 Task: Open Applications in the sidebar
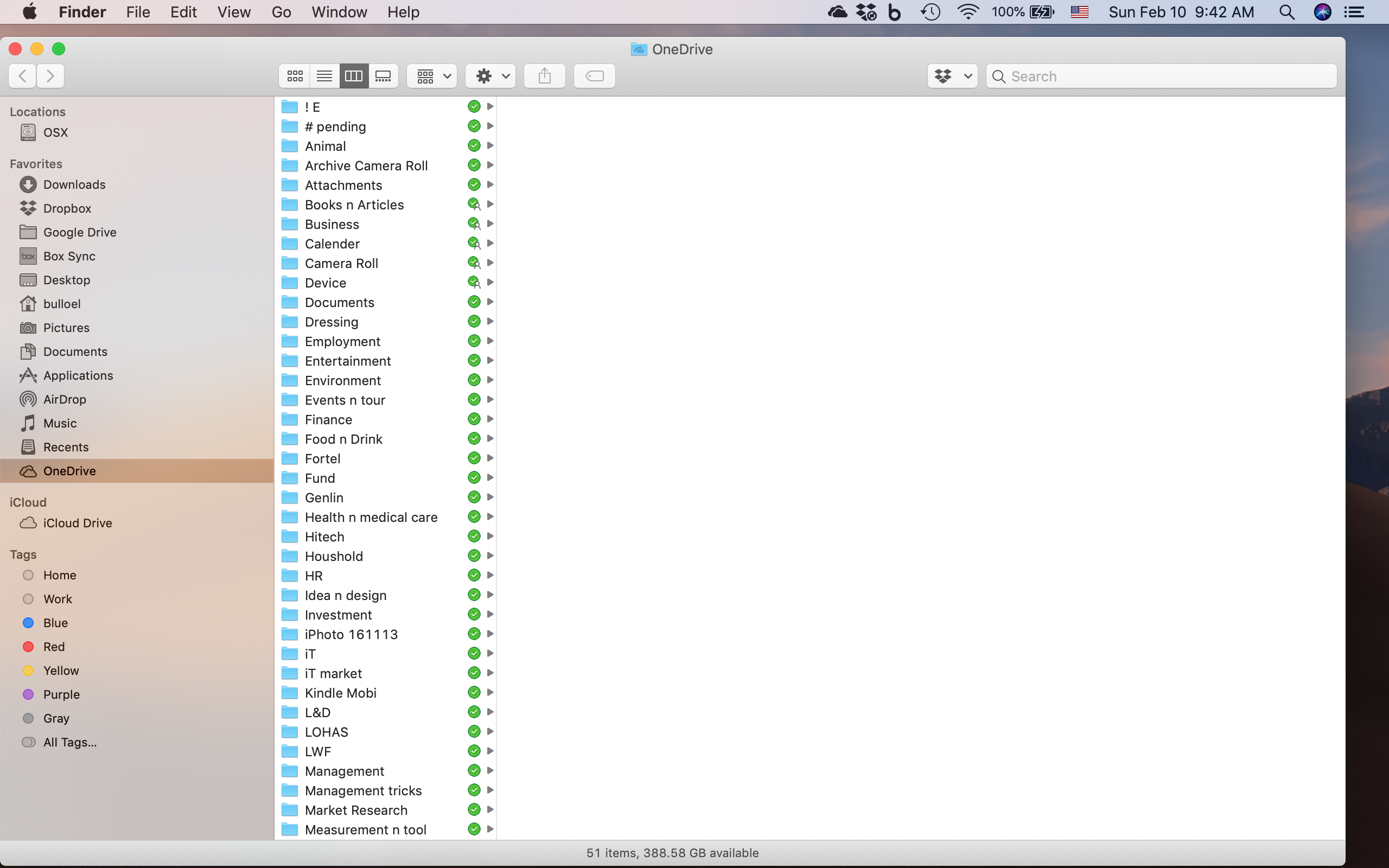(137, 375)
